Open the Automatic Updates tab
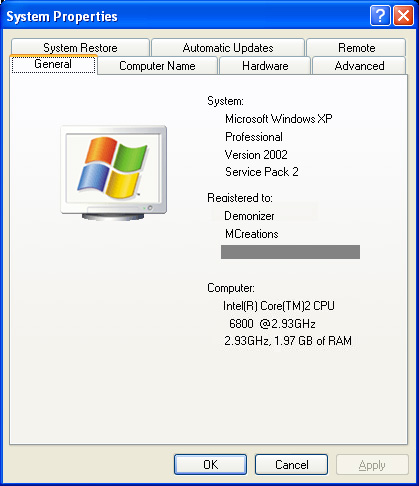 (228, 48)
